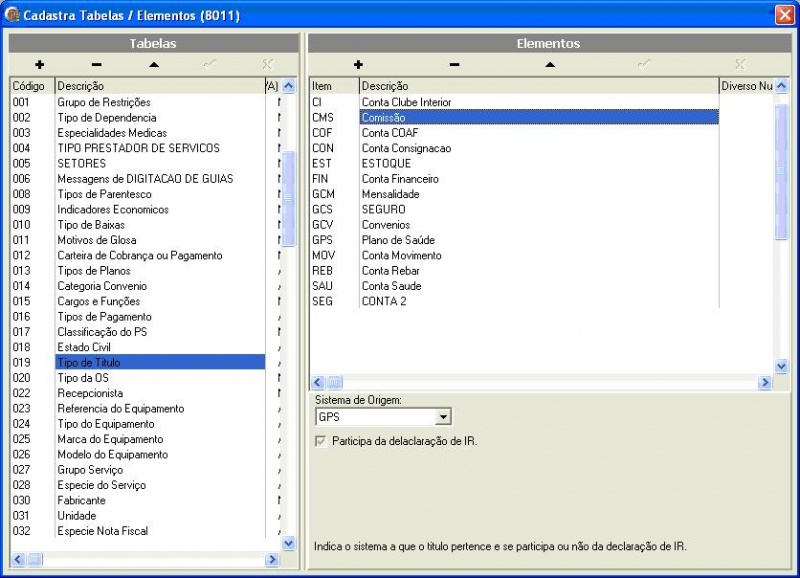800x578 pixels.
Task: Click the confirm checkmark icon in Elementos toolbar
Action: pyautogui.click(x=644, y=64)
